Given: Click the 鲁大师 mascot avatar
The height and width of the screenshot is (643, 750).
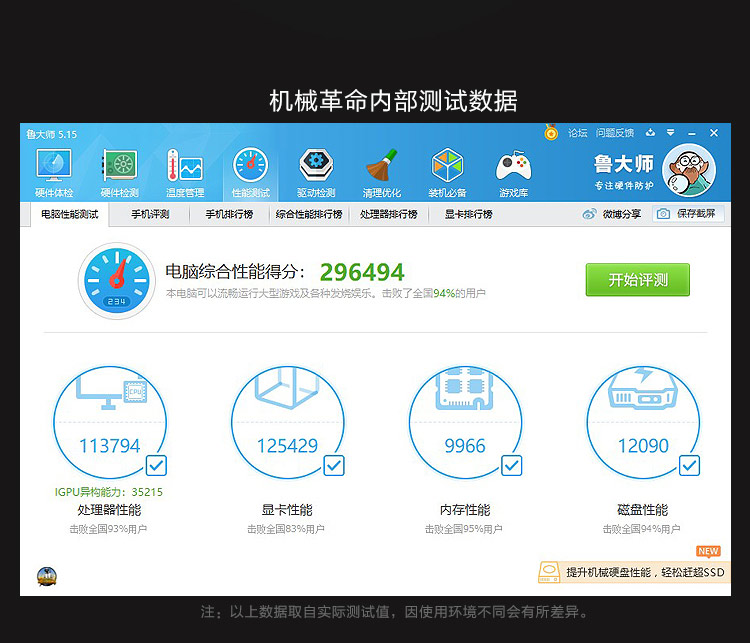Looking at the screenshot, I should 689,170.
